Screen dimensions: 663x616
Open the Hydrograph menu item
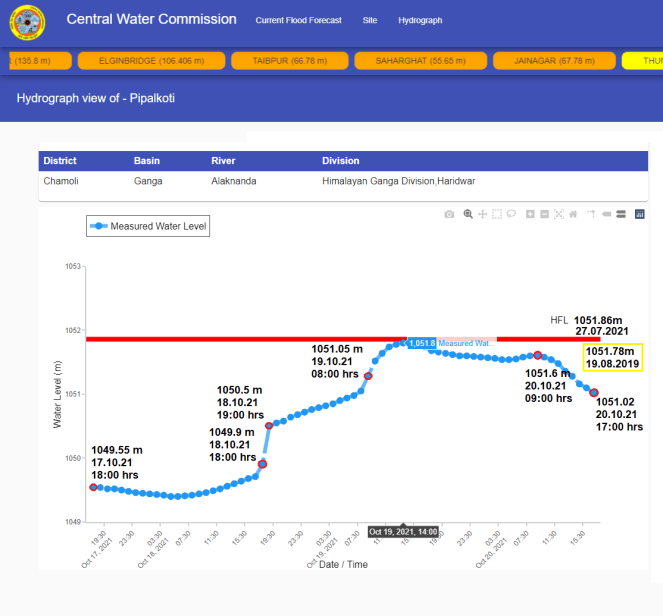420,20
